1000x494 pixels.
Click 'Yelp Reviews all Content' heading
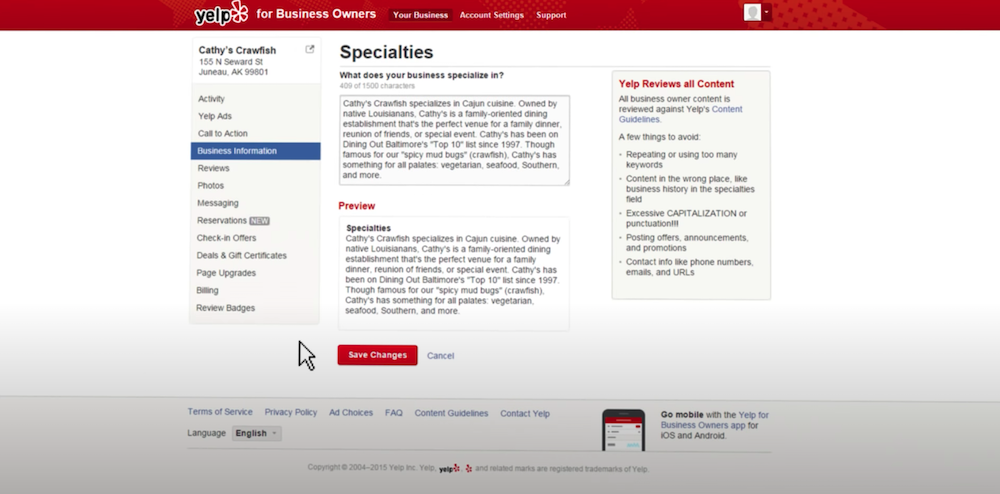pyautogui.click(x=676, y=84)
